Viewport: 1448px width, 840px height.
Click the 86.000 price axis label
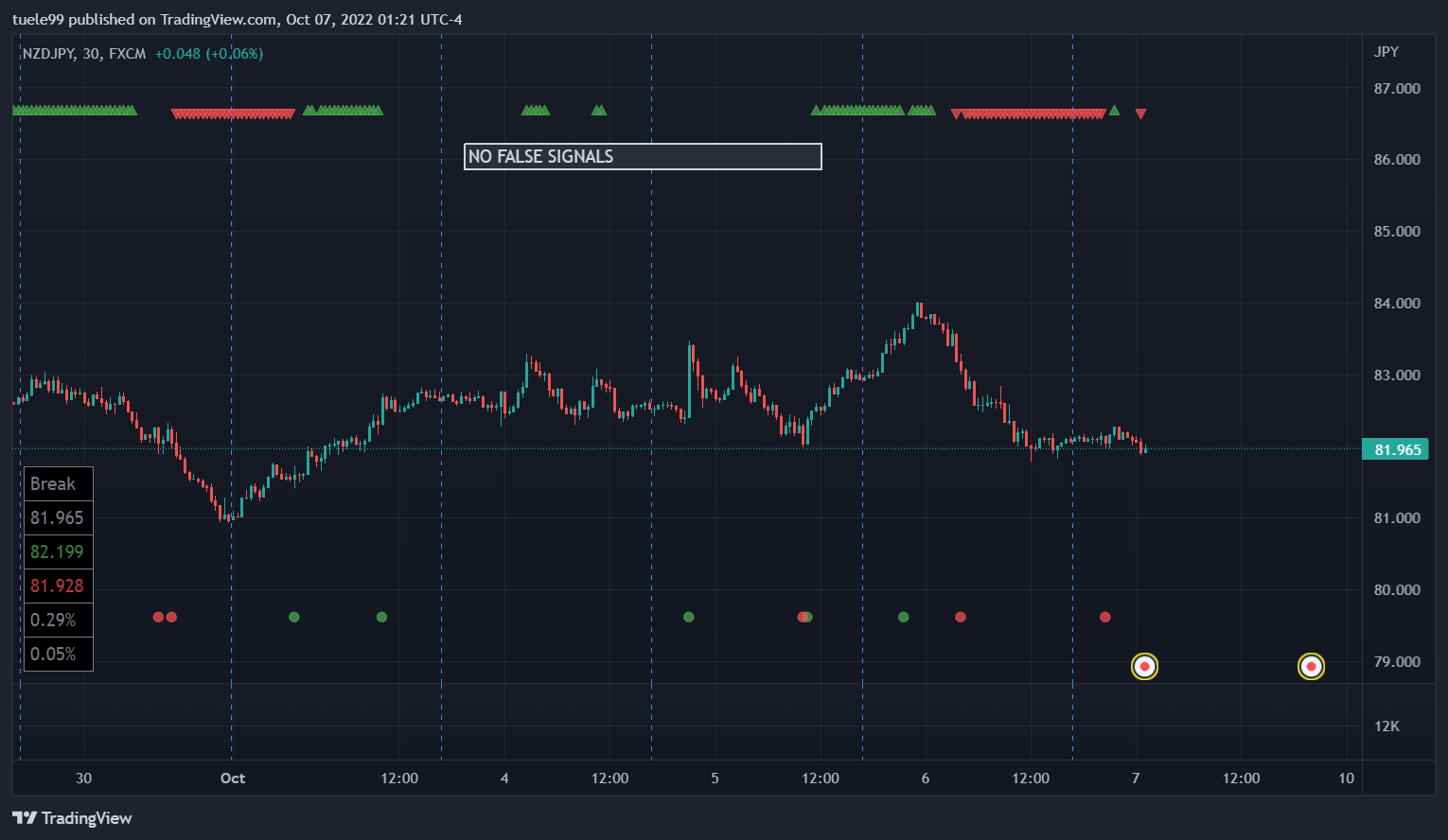[x=1397, y=160]
